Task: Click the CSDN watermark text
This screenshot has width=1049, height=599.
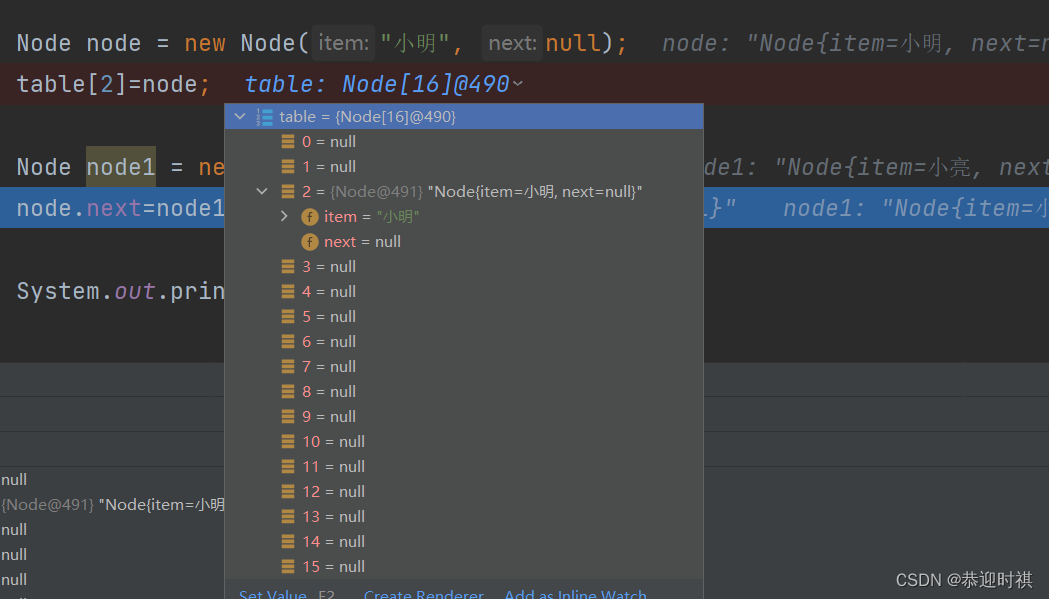Action: [963, 578]
